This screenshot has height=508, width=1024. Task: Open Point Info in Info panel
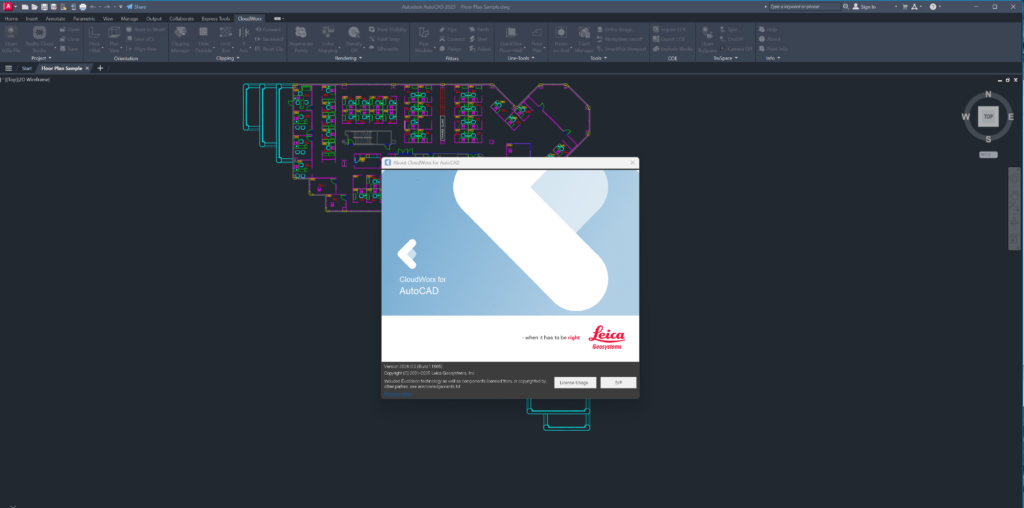[773, 48]
